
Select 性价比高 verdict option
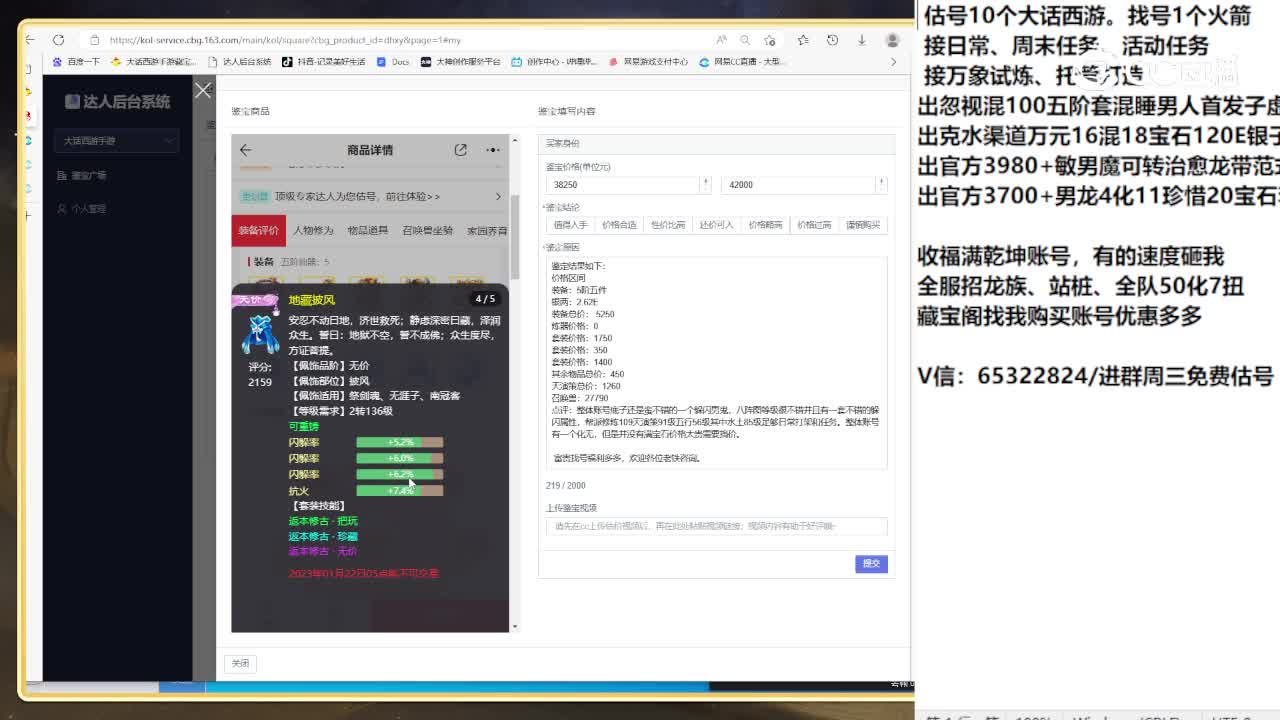point(668,225)
